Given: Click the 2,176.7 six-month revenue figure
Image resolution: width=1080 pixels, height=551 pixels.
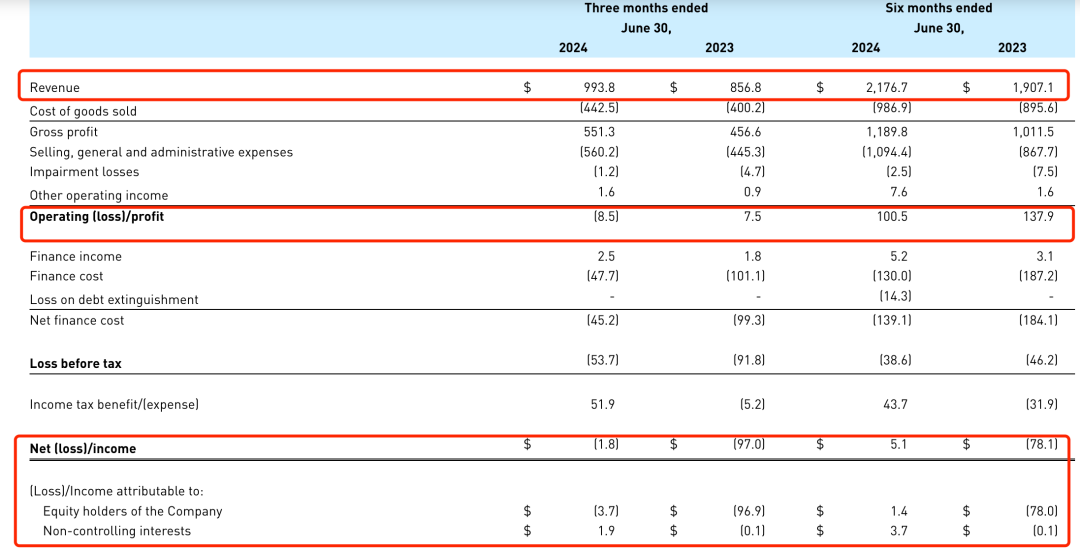Looking at the screenshot, I should click(x=888, y=88).
